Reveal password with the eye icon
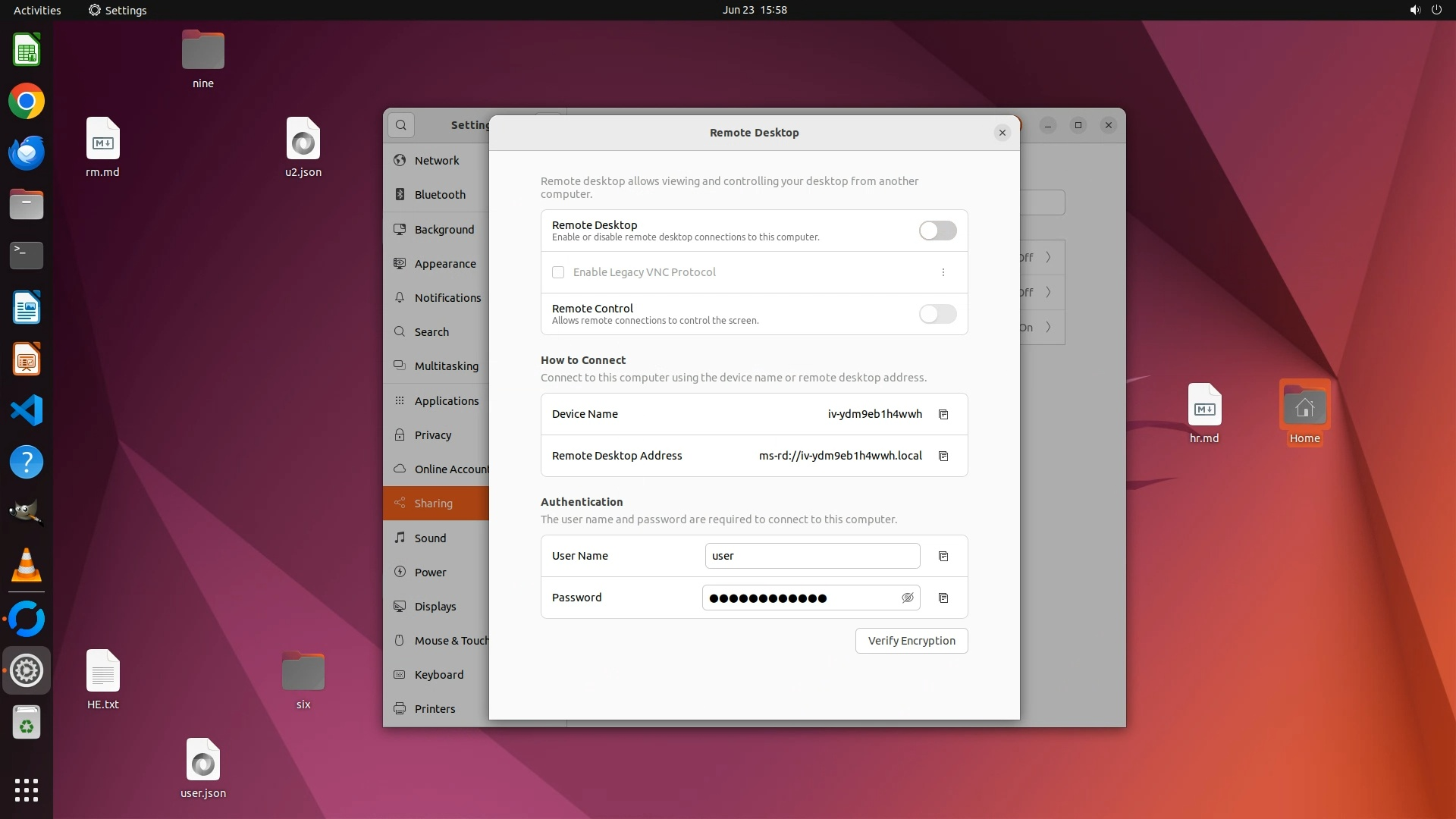Screen dimensions: 1456x819 pyautogui.click(x=907, y=598)
